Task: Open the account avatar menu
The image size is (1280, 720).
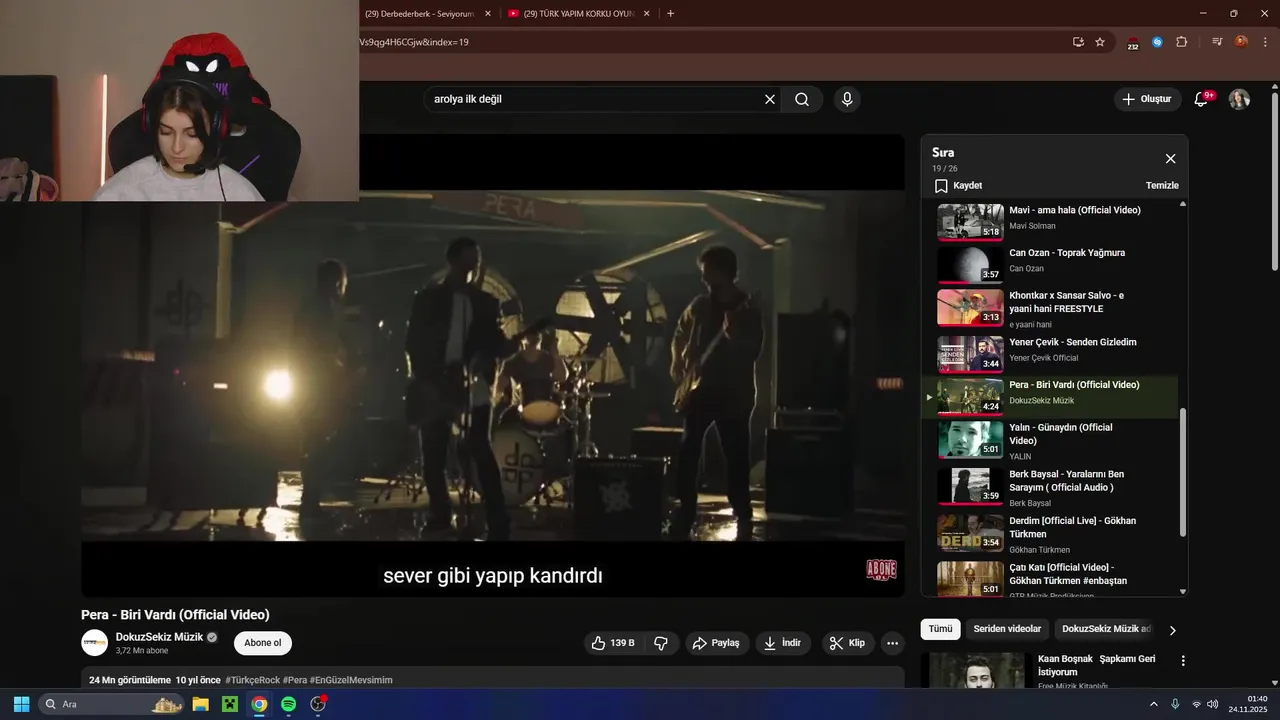Action: pyautogui.click(x=1239, y=99)
